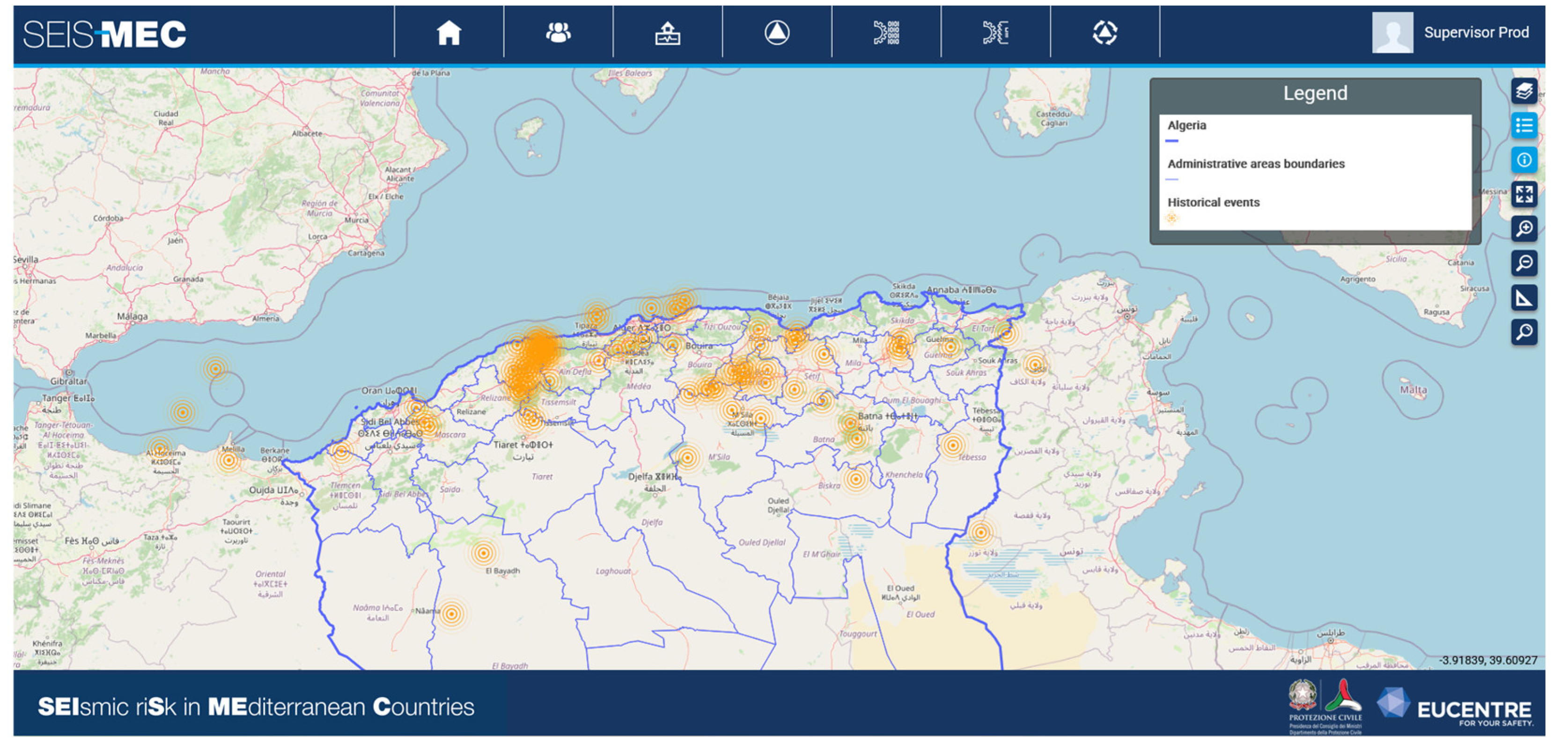Open the binary data processing icon
This screenshot has width=1568, height=752.
point(886,33)
